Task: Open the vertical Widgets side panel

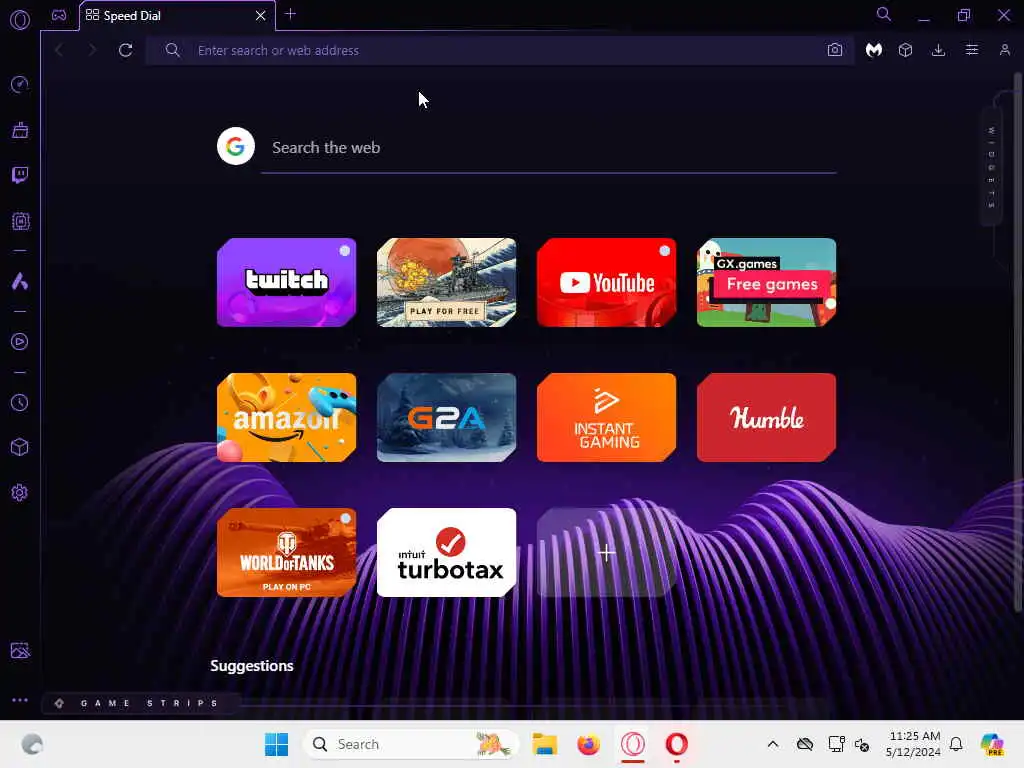Action: tap(991, 168)
